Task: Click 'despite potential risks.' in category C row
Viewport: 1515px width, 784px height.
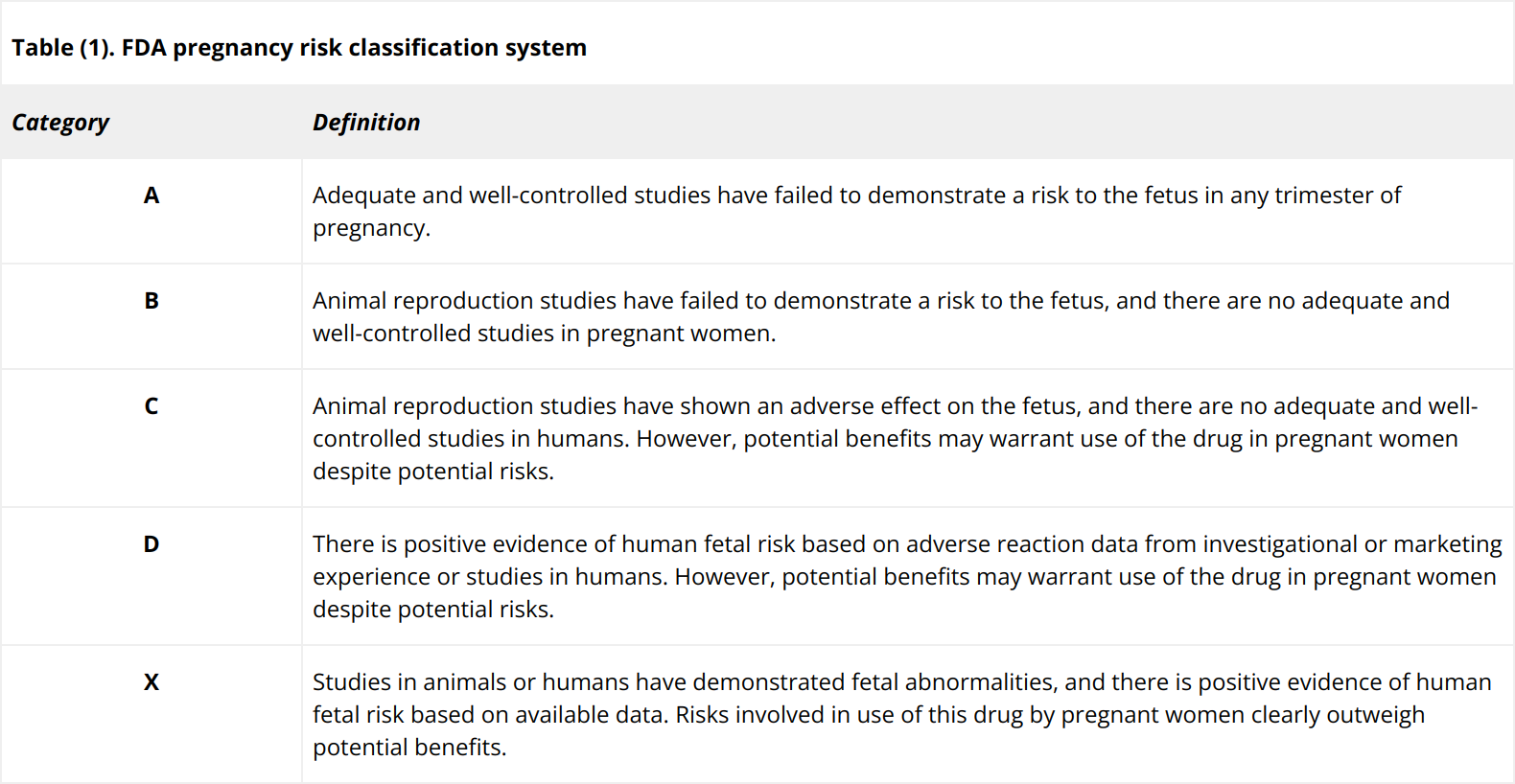Action: click(x=433, y=472)
